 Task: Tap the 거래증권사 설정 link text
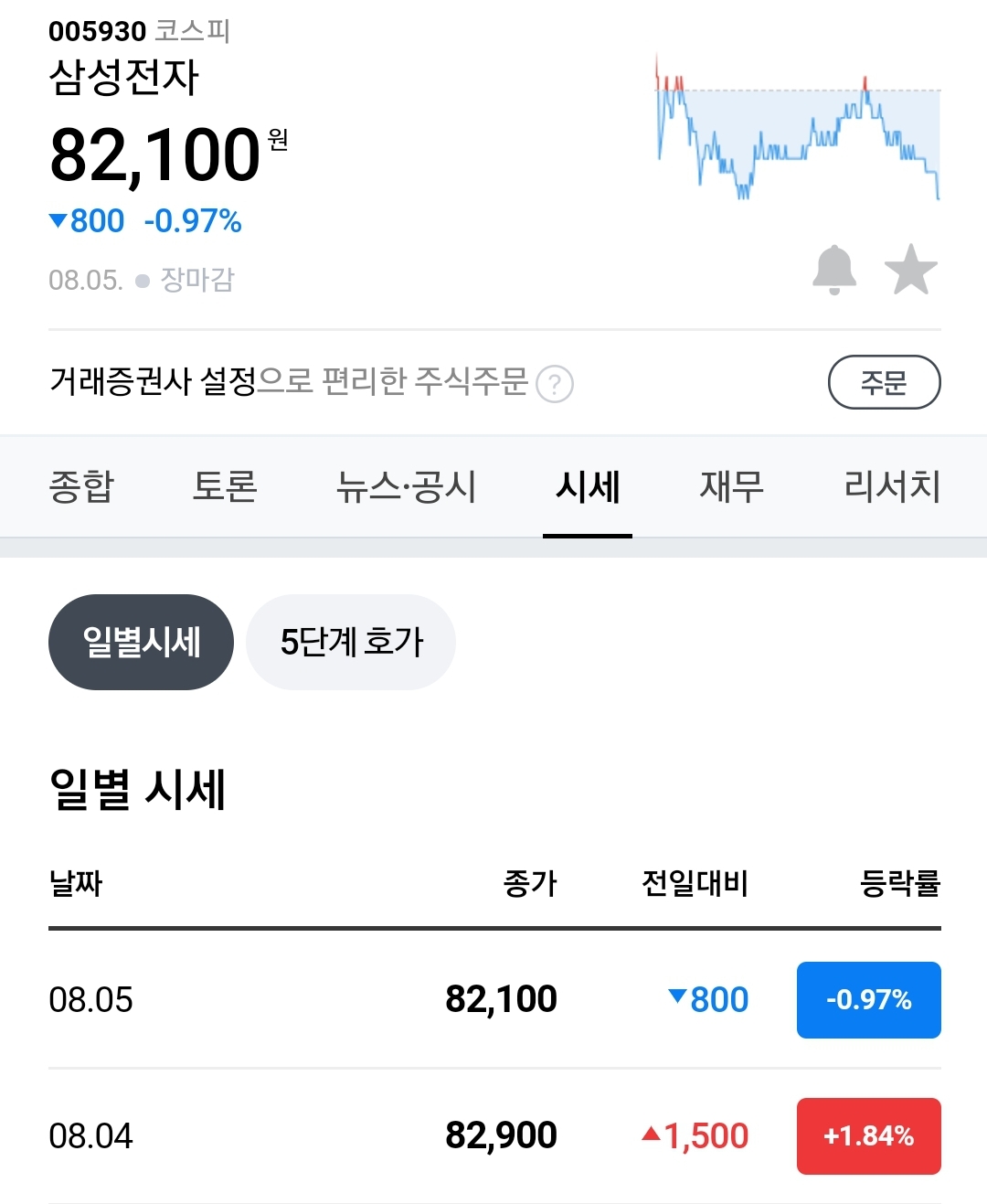click(154, 381)
